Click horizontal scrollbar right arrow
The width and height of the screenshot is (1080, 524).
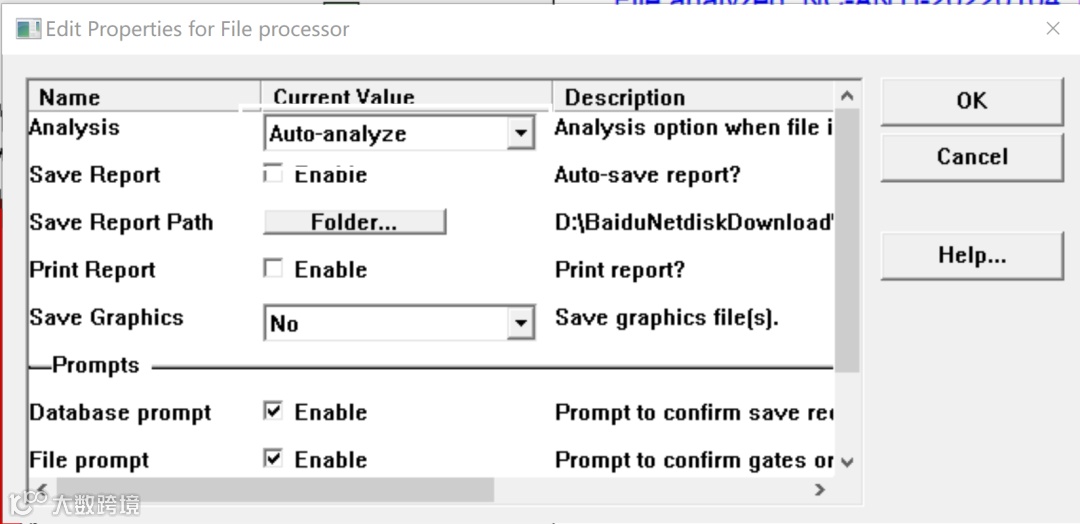(x=820, y=490)
